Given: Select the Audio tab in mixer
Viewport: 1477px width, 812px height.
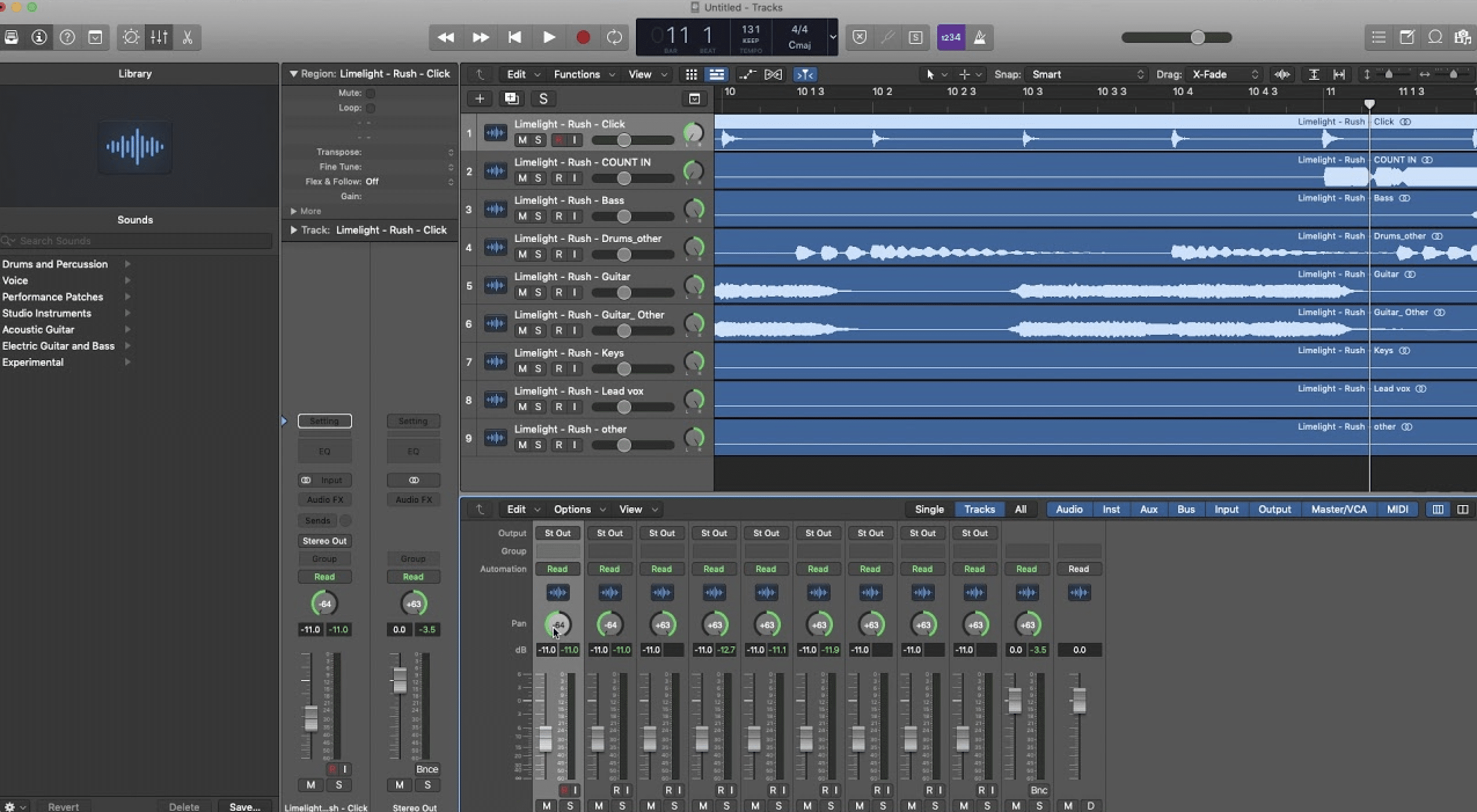Looking at the screenshot, I should click(x=1068, y=509).
